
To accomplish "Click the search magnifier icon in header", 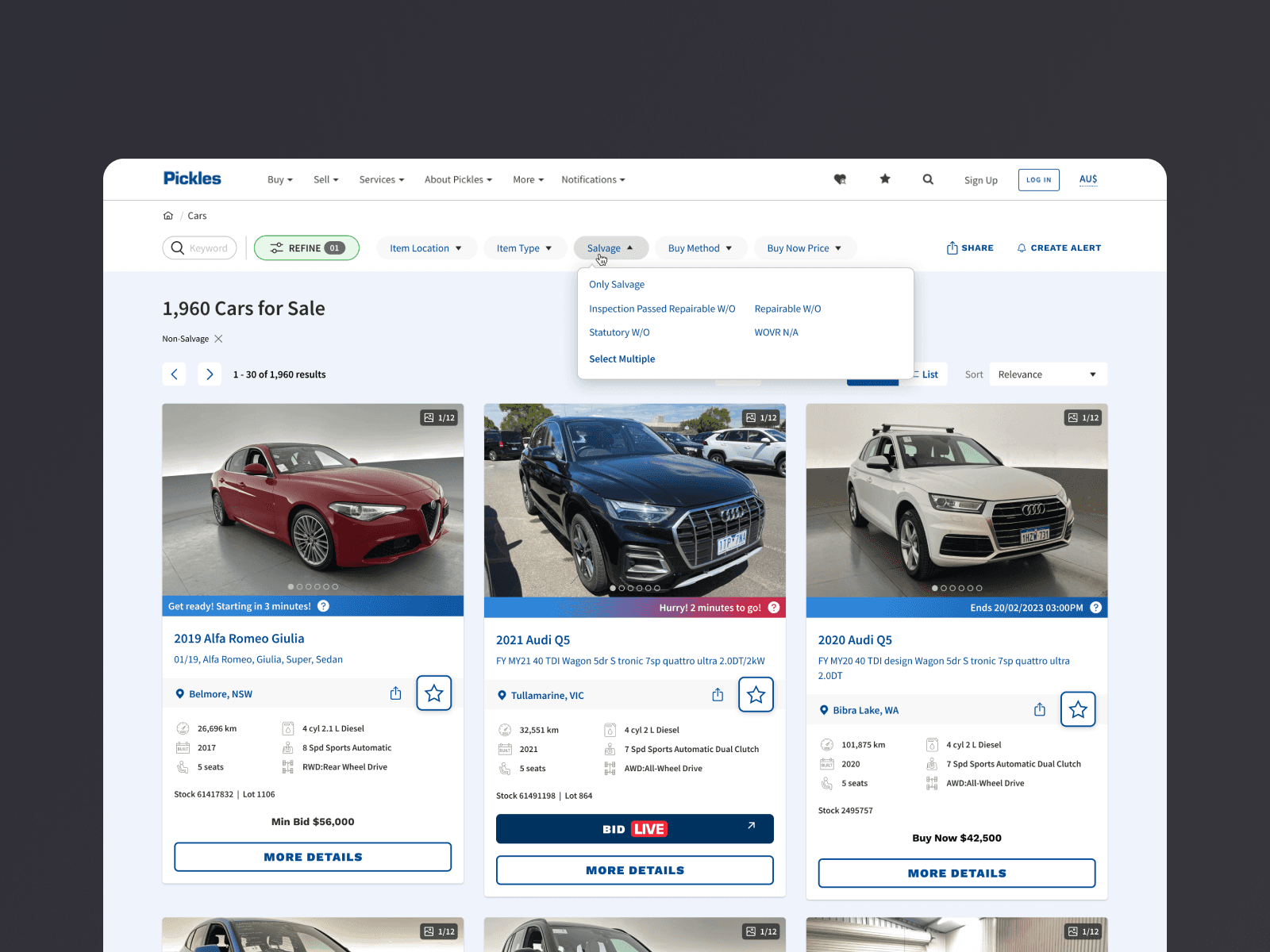I will 928,179.
